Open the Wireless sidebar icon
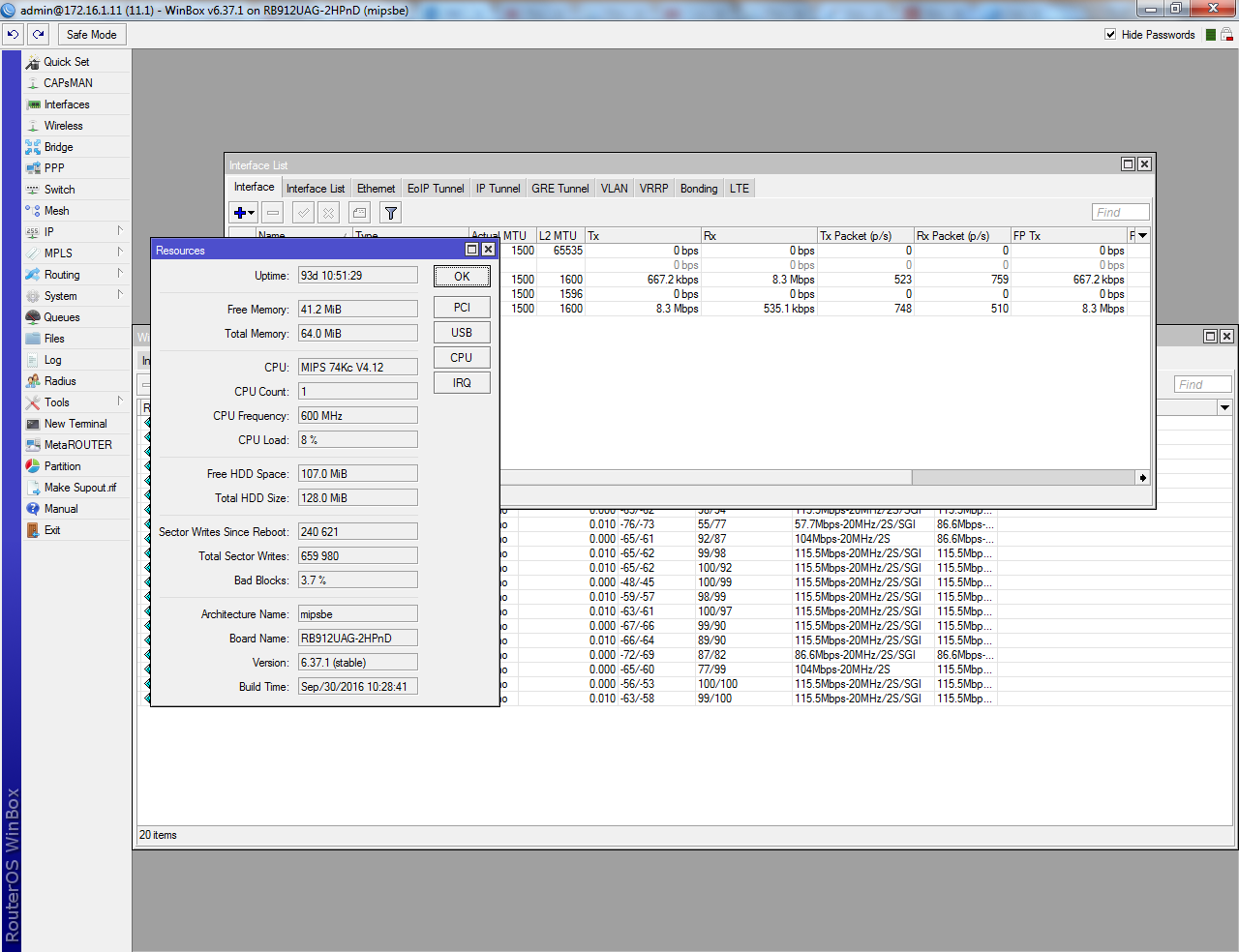Screen dimensions: 1239x952 click(34, 126)
